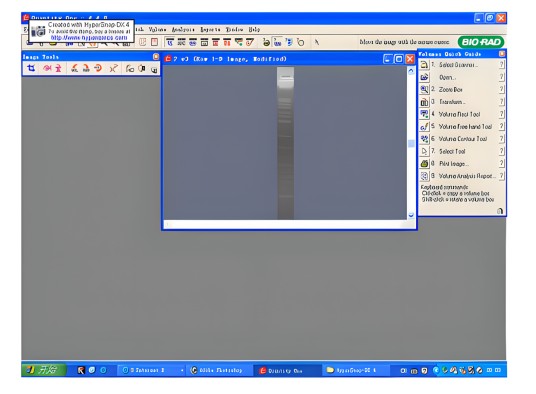
Task: Select the Volume Contour Tool icon
Action: coord(424,139)
